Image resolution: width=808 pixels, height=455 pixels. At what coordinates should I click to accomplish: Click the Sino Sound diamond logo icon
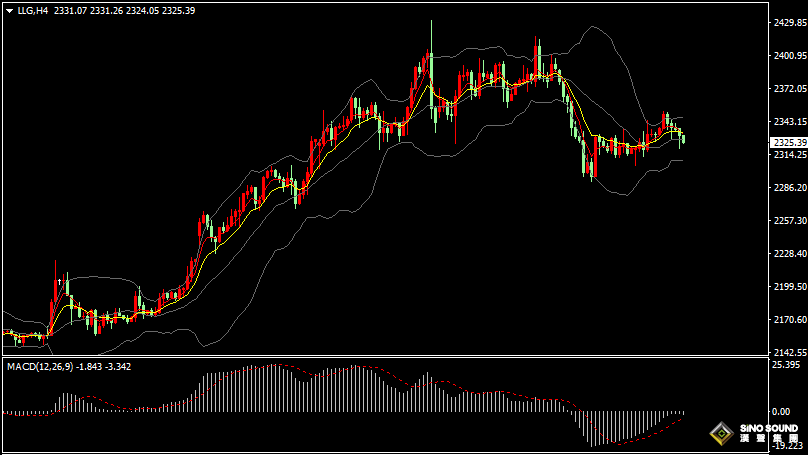pyautogui.click(x=720, y=434)
